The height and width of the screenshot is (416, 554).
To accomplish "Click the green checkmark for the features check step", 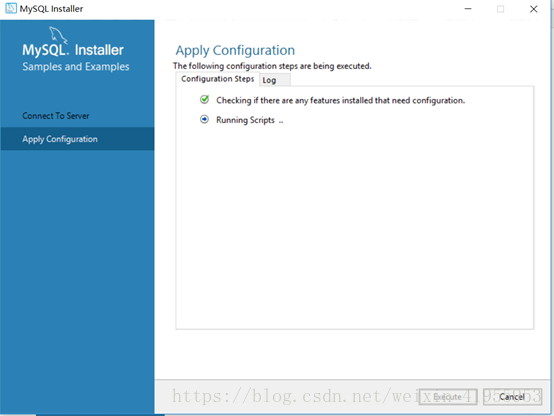I will coord(205,100).
